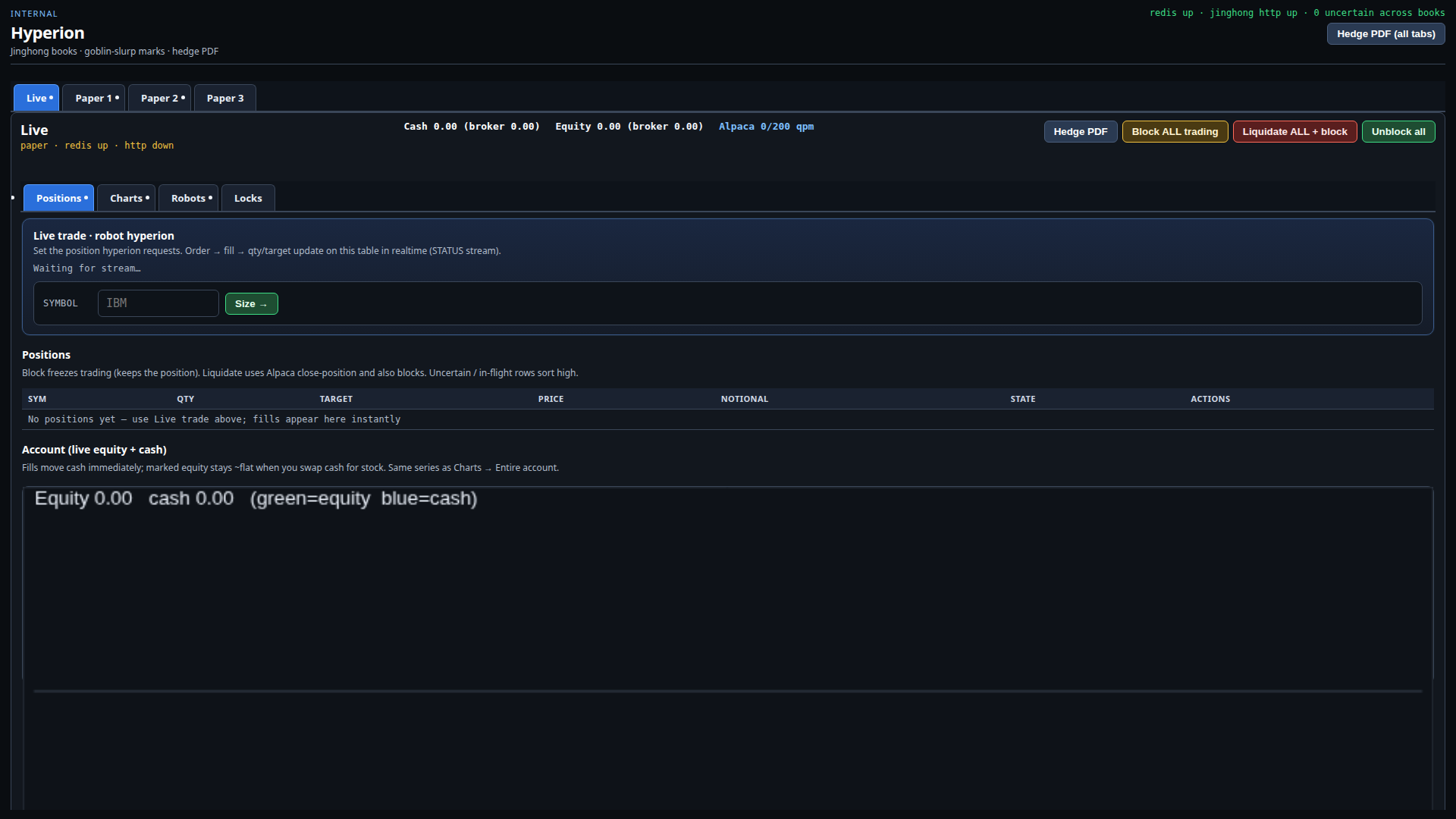
Task: Click the Positions section heading
Action: click(x=46, y=355)
